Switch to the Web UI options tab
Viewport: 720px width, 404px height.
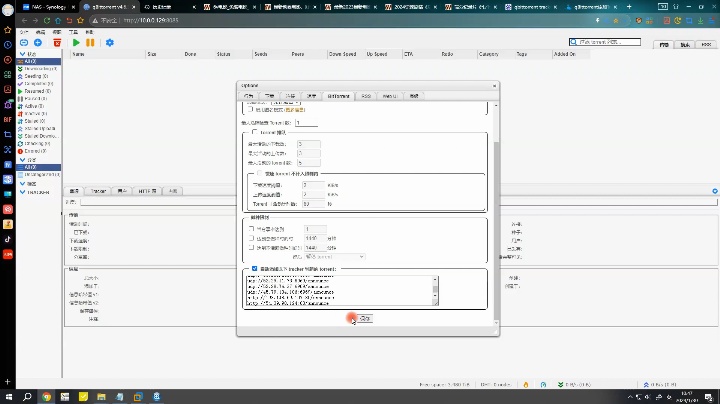[390, 96]
